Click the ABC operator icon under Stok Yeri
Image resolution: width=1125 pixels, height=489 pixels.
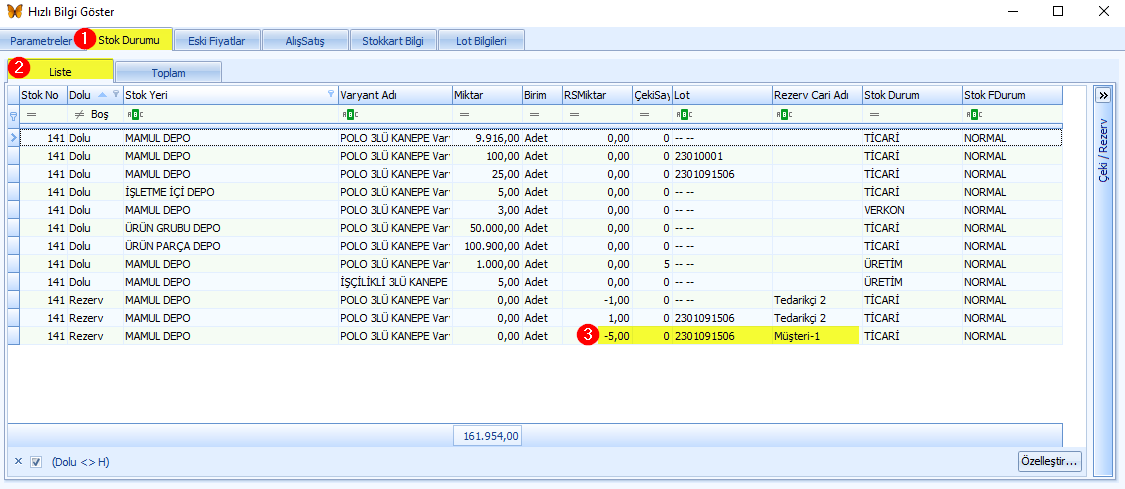(134, 114)
